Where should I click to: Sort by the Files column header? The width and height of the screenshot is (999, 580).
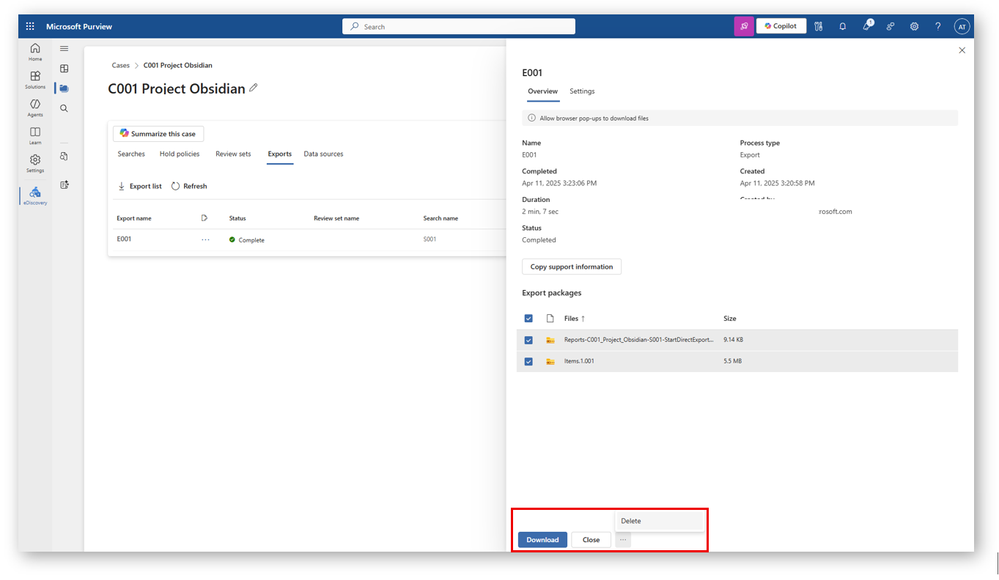click(574, 318)
